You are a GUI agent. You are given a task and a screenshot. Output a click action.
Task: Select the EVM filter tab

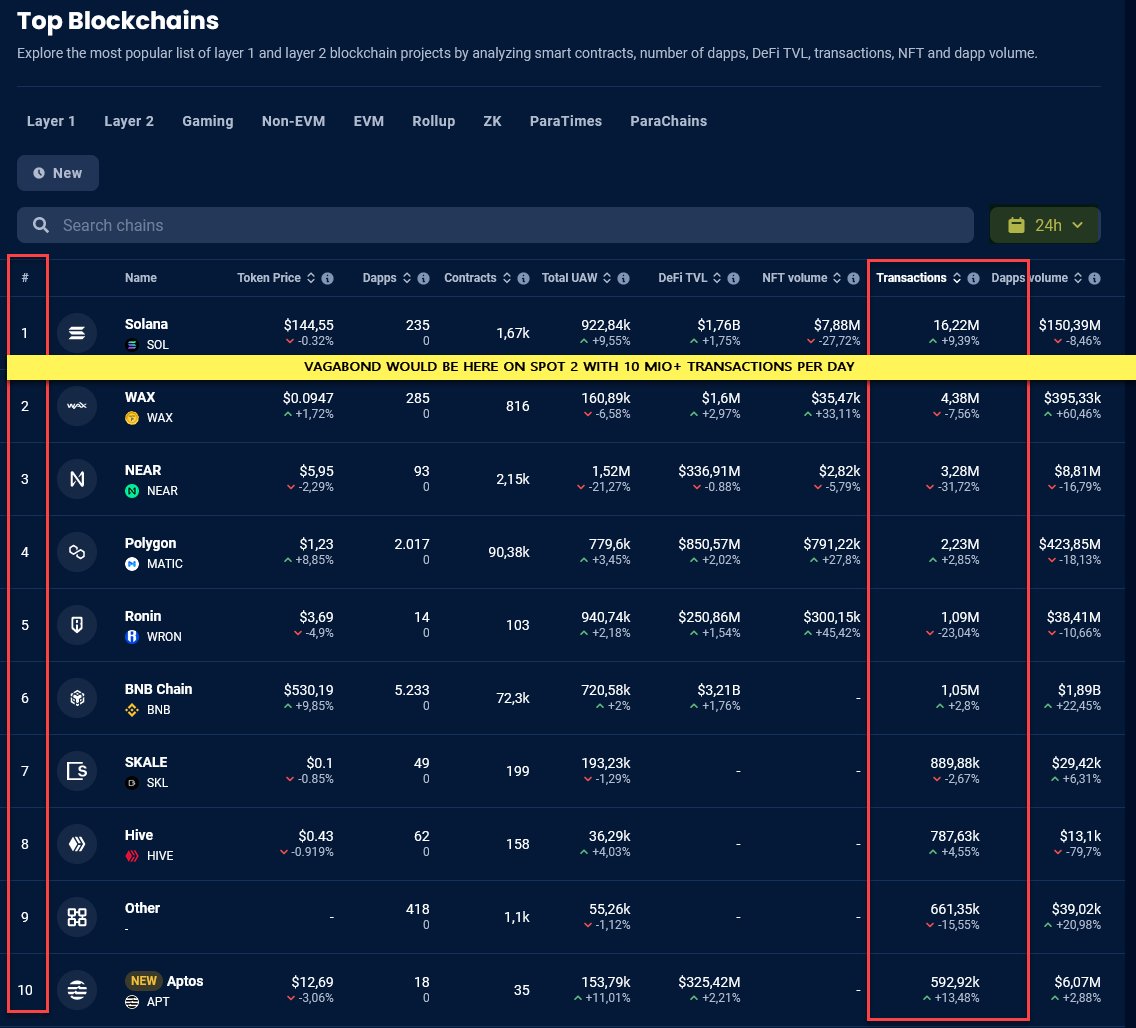[x=369, y=121]
